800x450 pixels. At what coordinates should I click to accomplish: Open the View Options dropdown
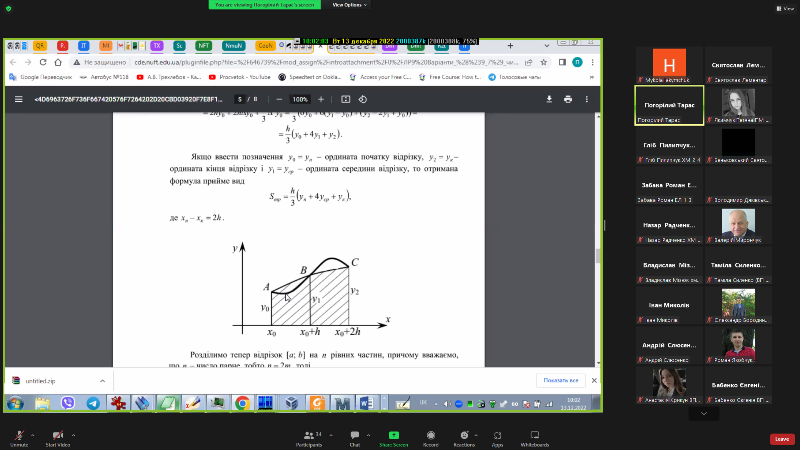(x=349, y=5)
